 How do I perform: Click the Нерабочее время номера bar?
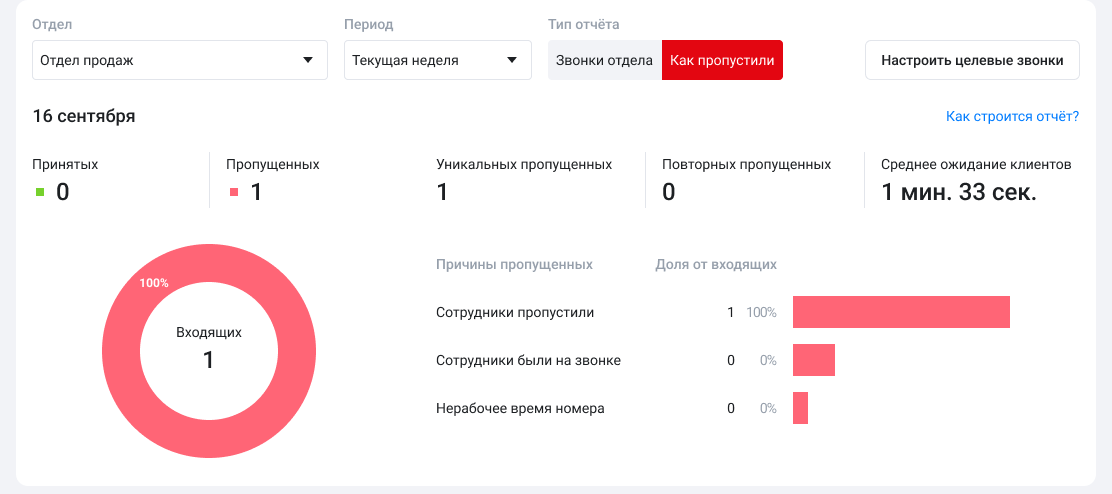point(800,408)
